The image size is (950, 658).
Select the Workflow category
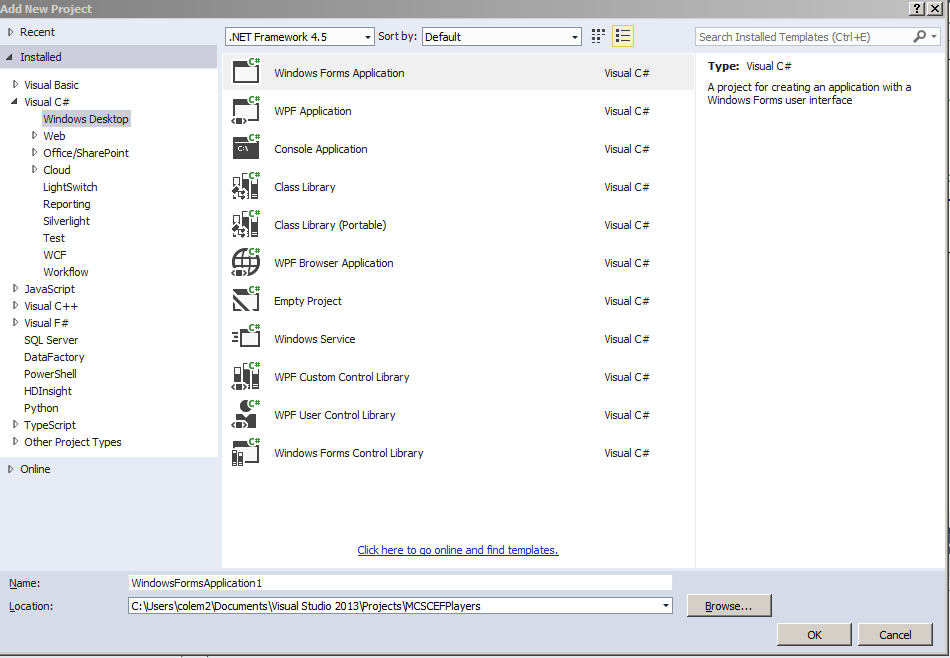pos(66,272)
